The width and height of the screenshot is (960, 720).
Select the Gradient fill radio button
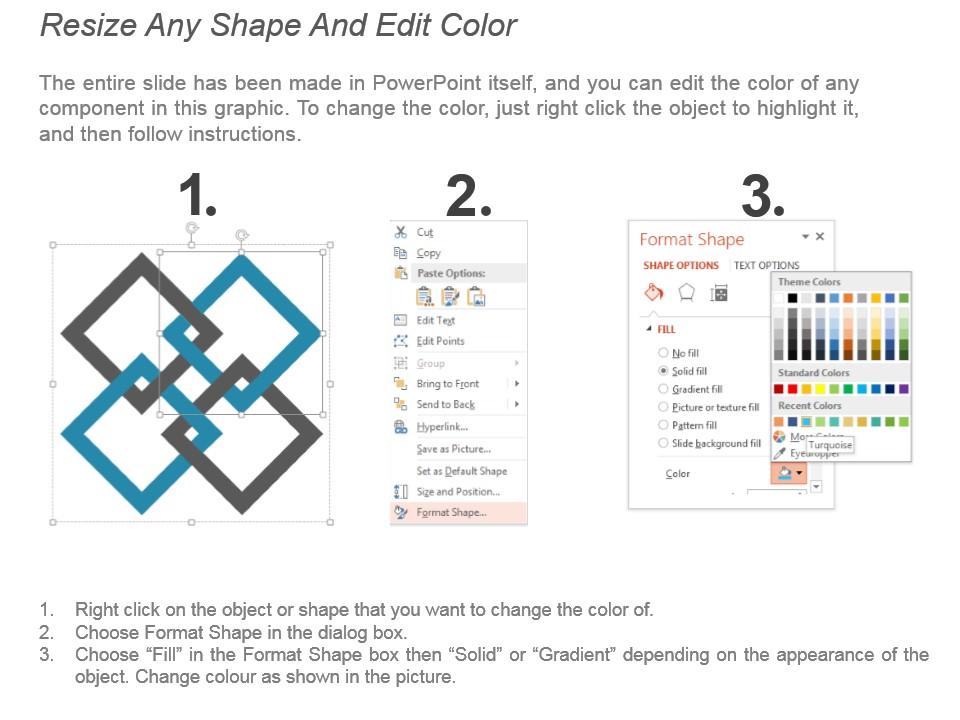pyautogui.click(x=663, y=389)
